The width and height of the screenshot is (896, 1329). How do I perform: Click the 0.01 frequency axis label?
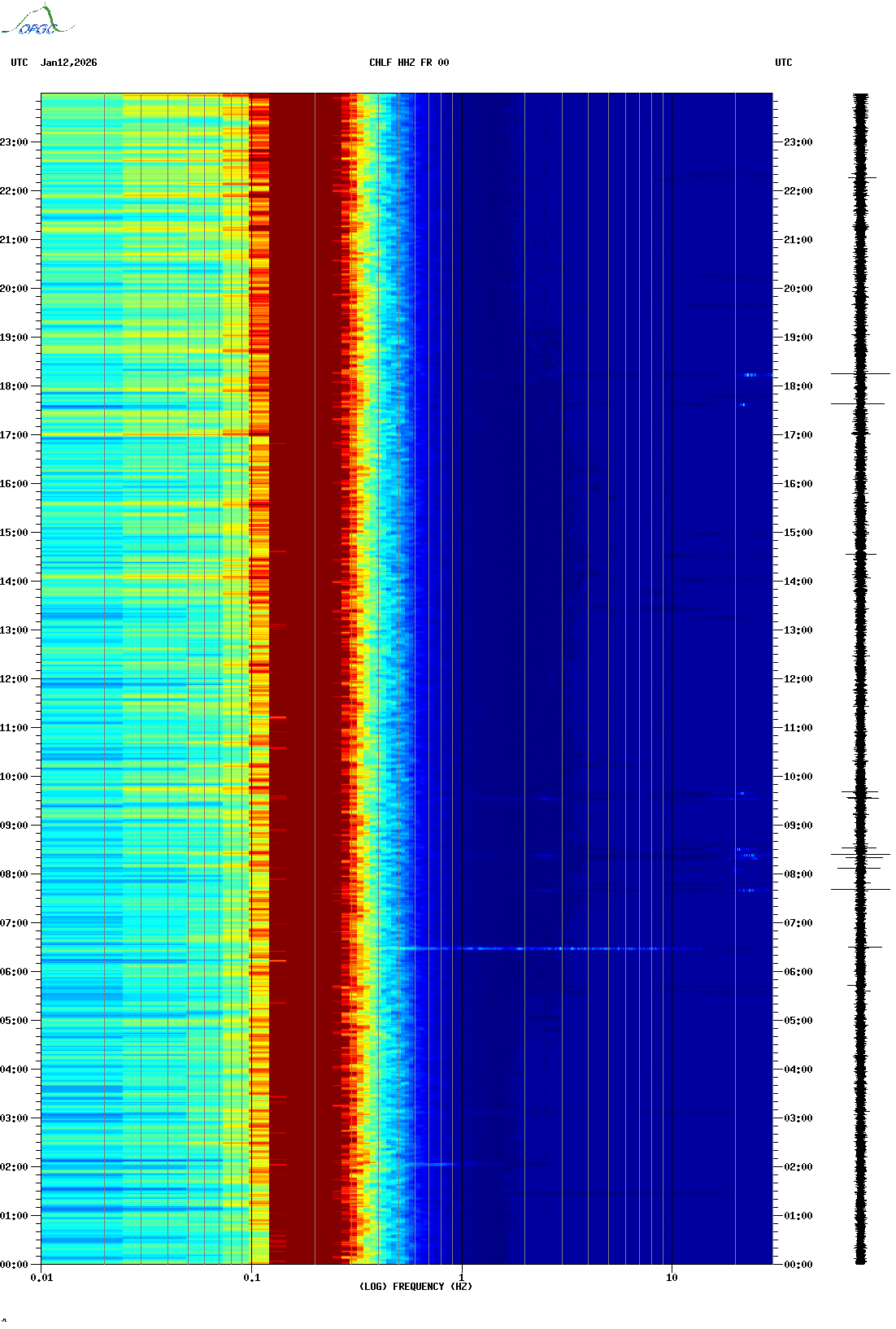(41, 1278)
